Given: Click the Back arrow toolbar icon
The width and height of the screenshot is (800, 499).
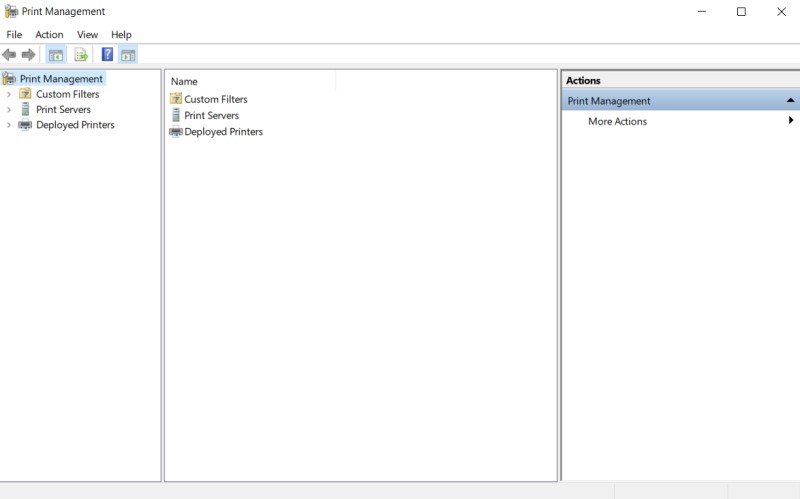Looking at the screenshot, I should pos(9,55).
